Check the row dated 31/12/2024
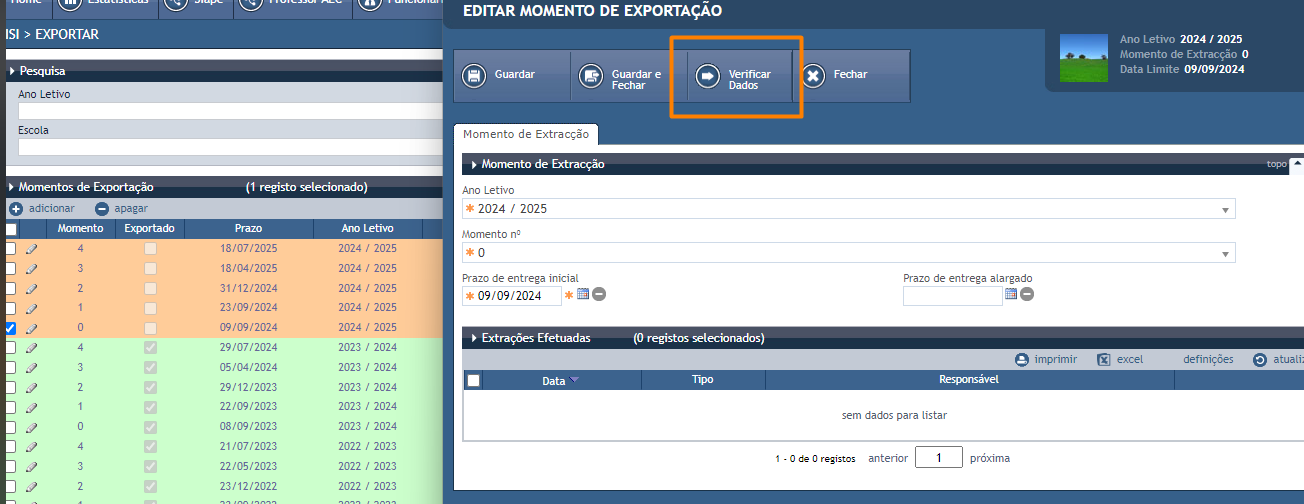 pos(11,288)
